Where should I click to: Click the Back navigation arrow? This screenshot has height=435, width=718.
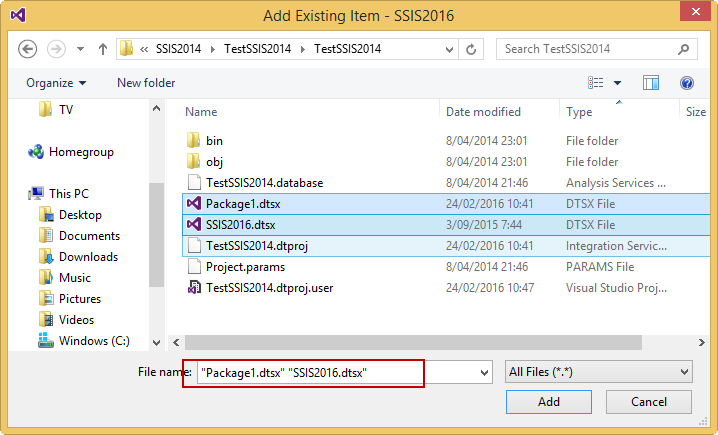(x=28, y=48)
